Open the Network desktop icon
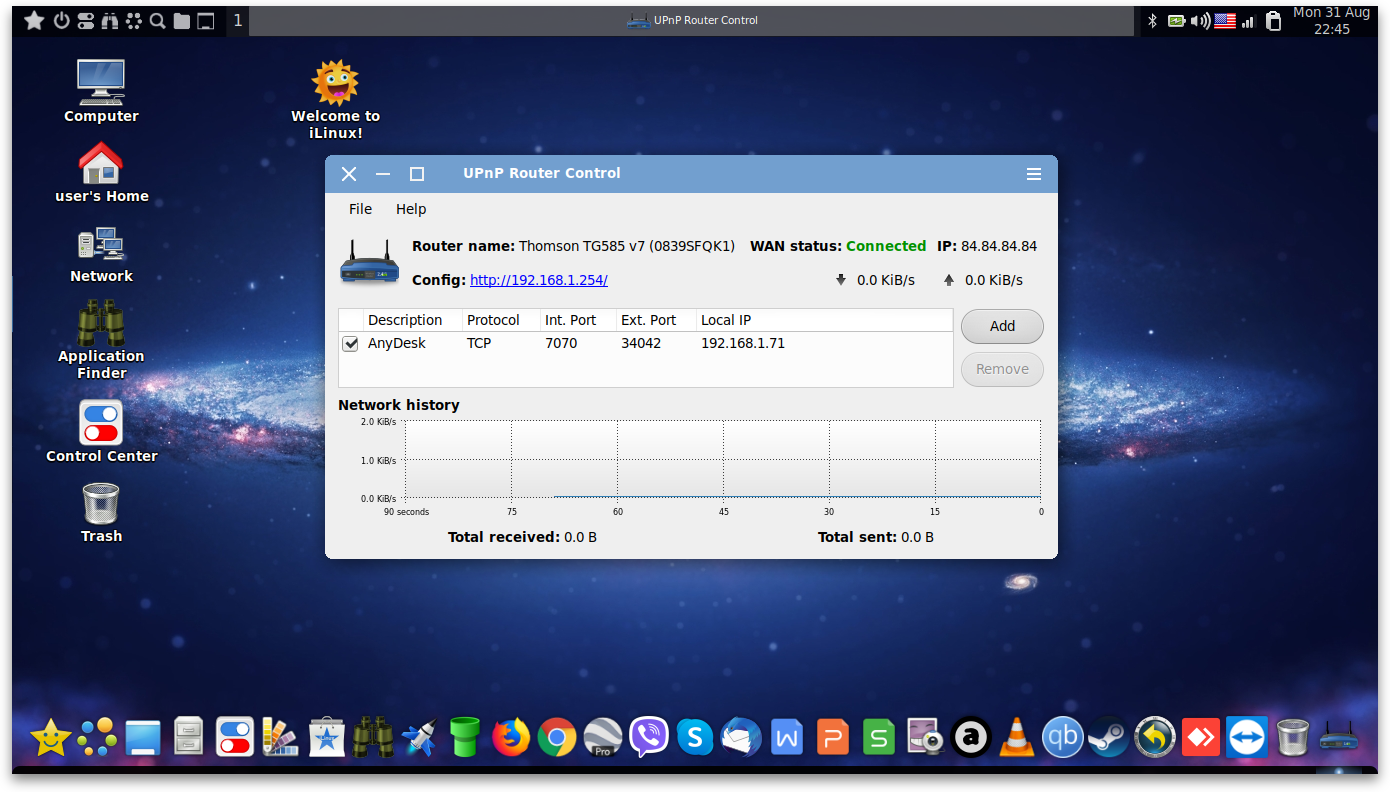 coord(101,254)
